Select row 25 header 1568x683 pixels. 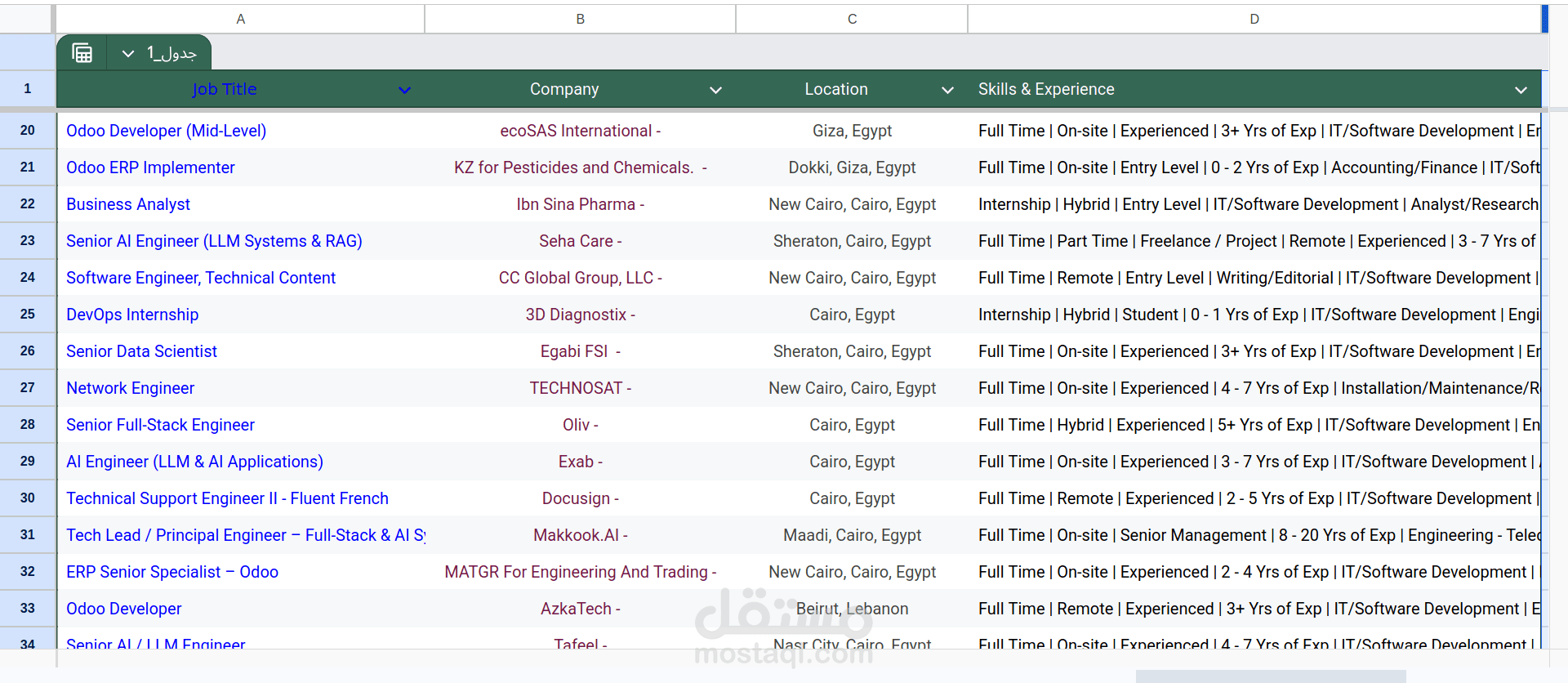pyautogui.click(x=28, y=314)
